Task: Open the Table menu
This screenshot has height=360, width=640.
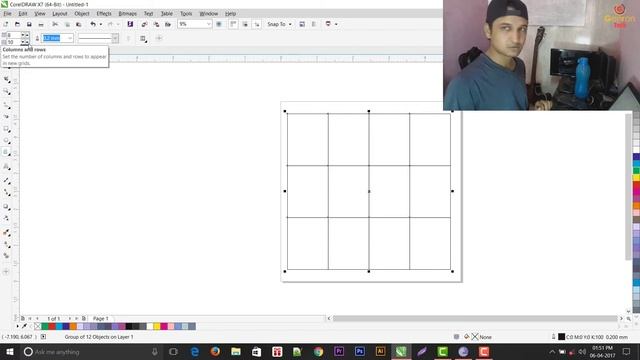Action: click(x=167, y=13)
